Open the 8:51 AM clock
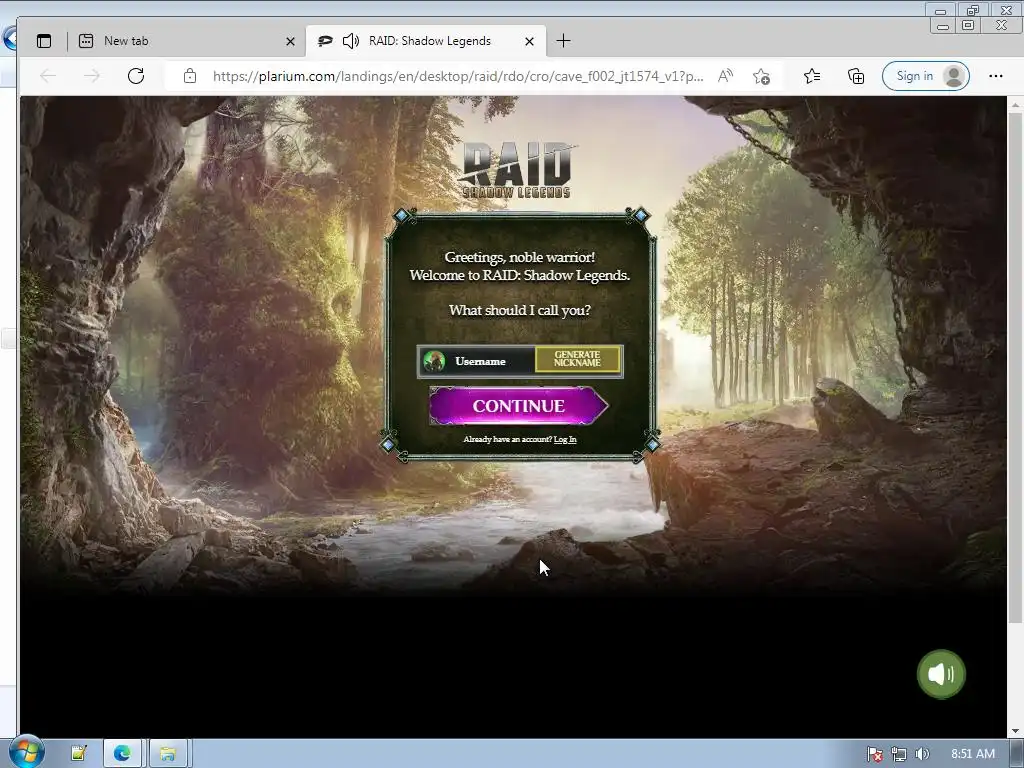The width and height of the screenshot is (1024, 768). 972,754
